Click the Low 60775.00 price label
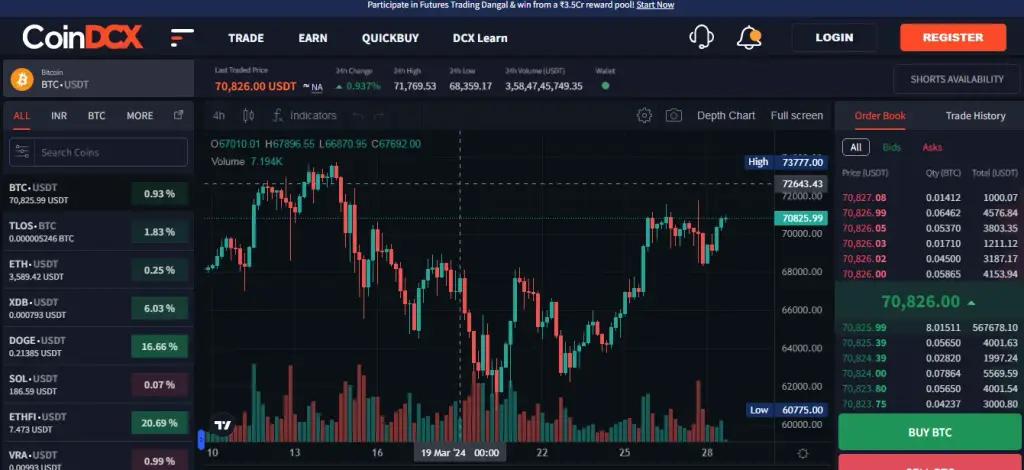The width and height of the screenshot is (1024, 470). (786, 410)
